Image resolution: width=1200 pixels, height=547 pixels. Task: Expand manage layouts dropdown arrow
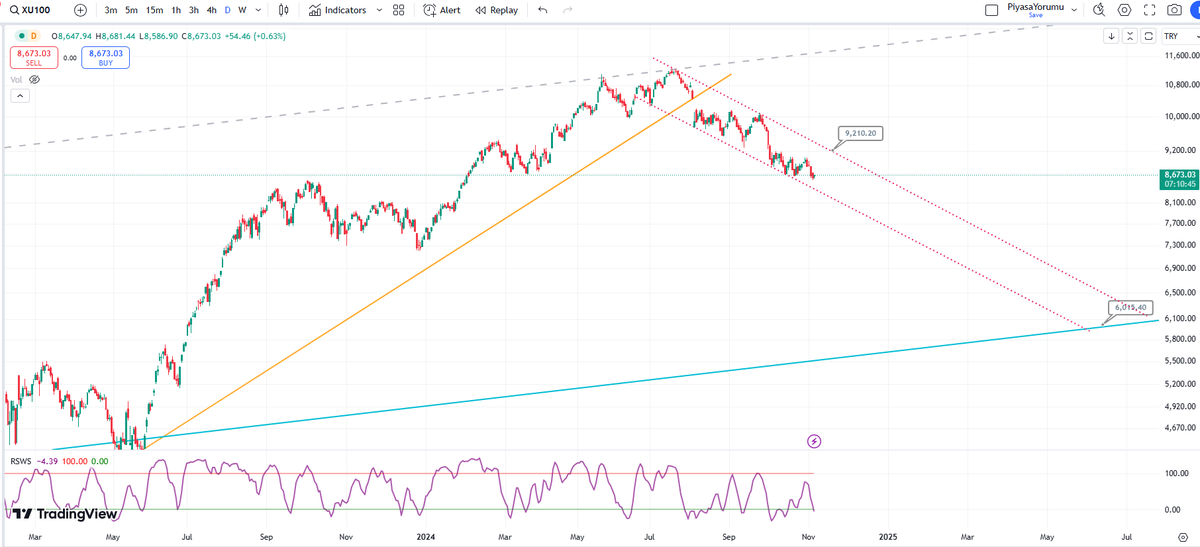click(x=1075, y=10)
